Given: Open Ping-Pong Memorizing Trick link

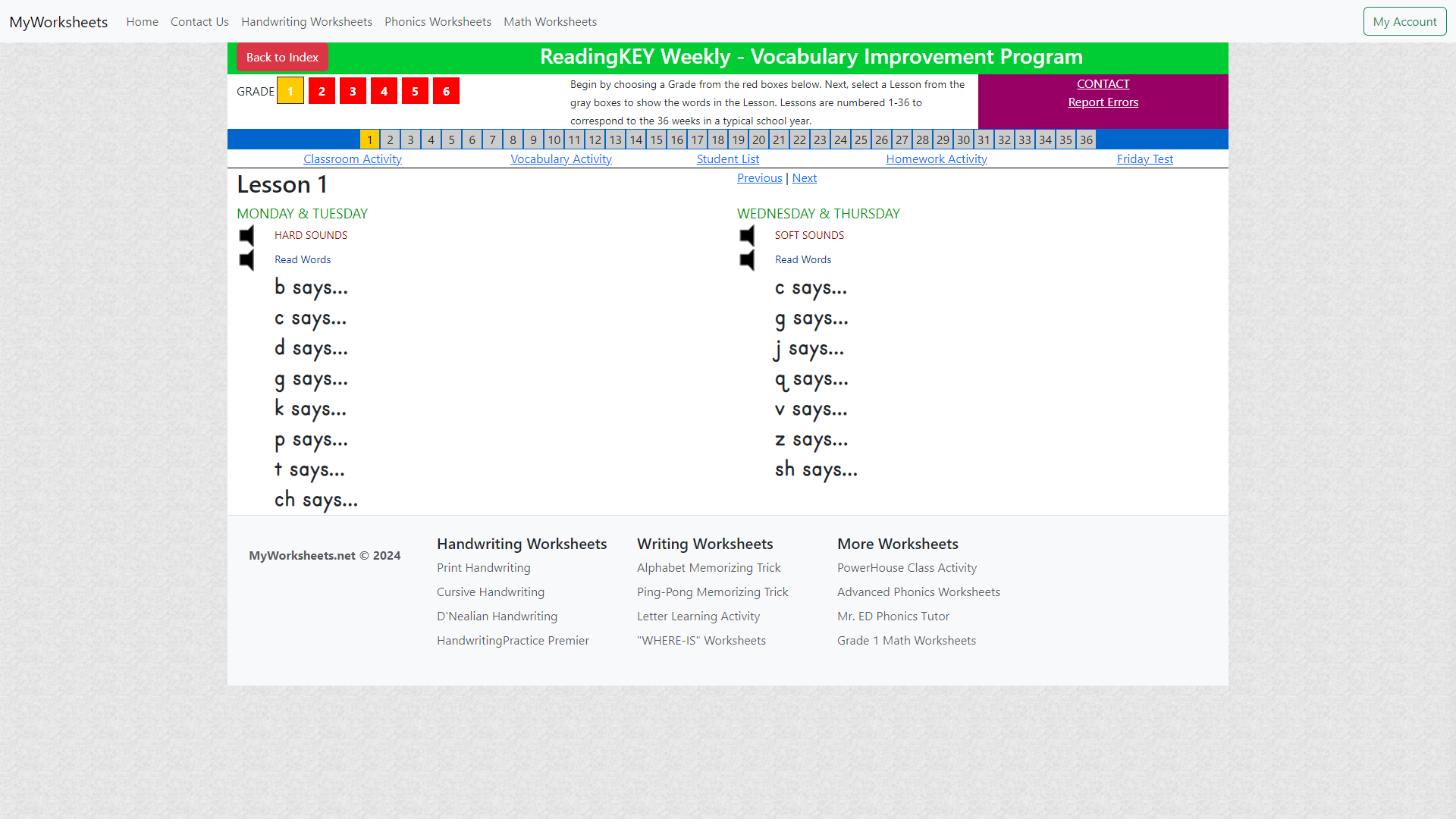Looking at the screenshot, I should [712, 592].
